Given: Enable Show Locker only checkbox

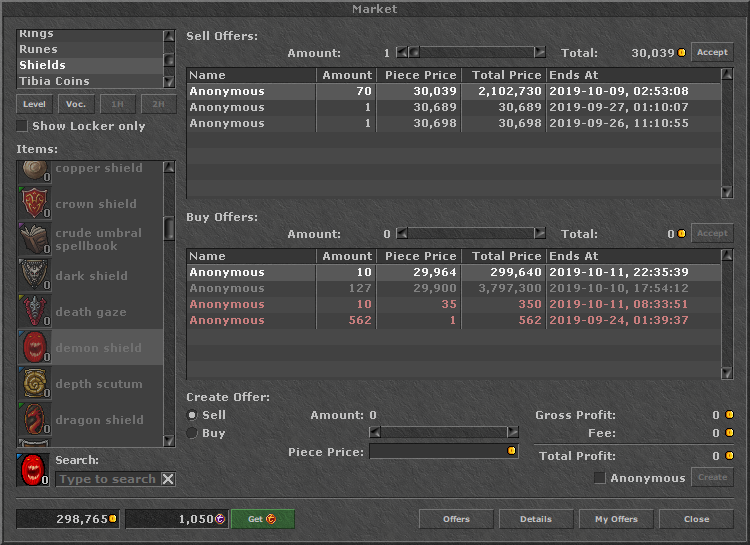Looking at the screenshot, I should [x=22, y=126].
